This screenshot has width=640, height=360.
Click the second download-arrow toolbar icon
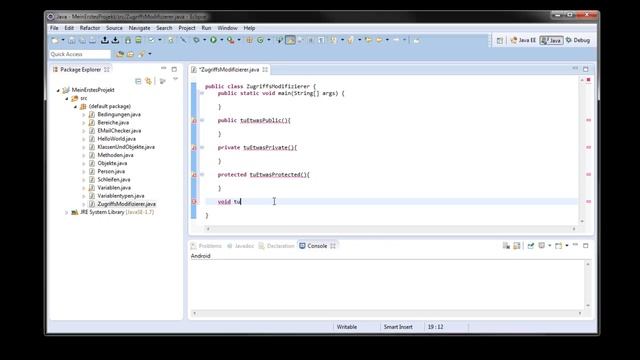pyautogui.click(x=116, y=40)
